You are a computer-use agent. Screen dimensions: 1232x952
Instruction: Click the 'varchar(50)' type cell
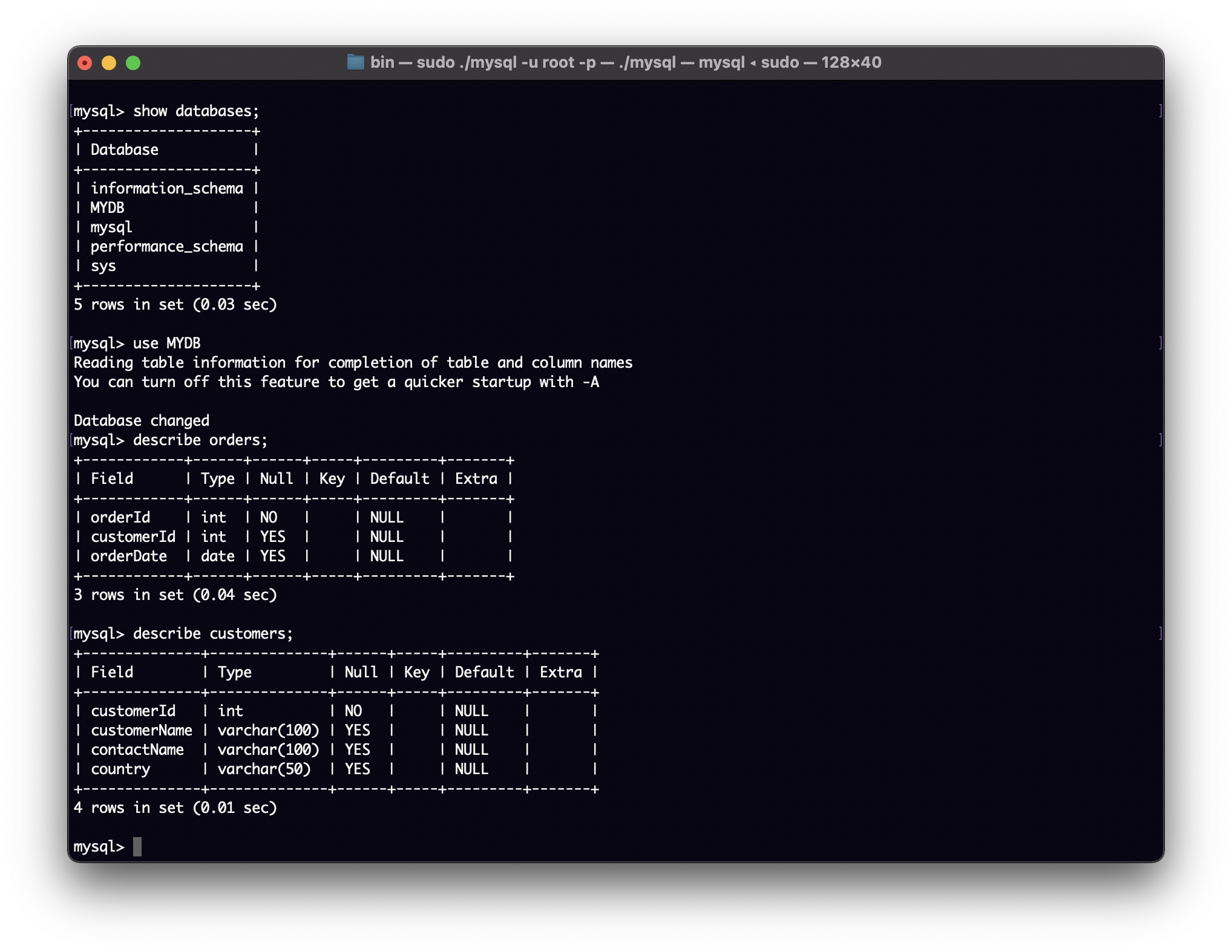264,769
